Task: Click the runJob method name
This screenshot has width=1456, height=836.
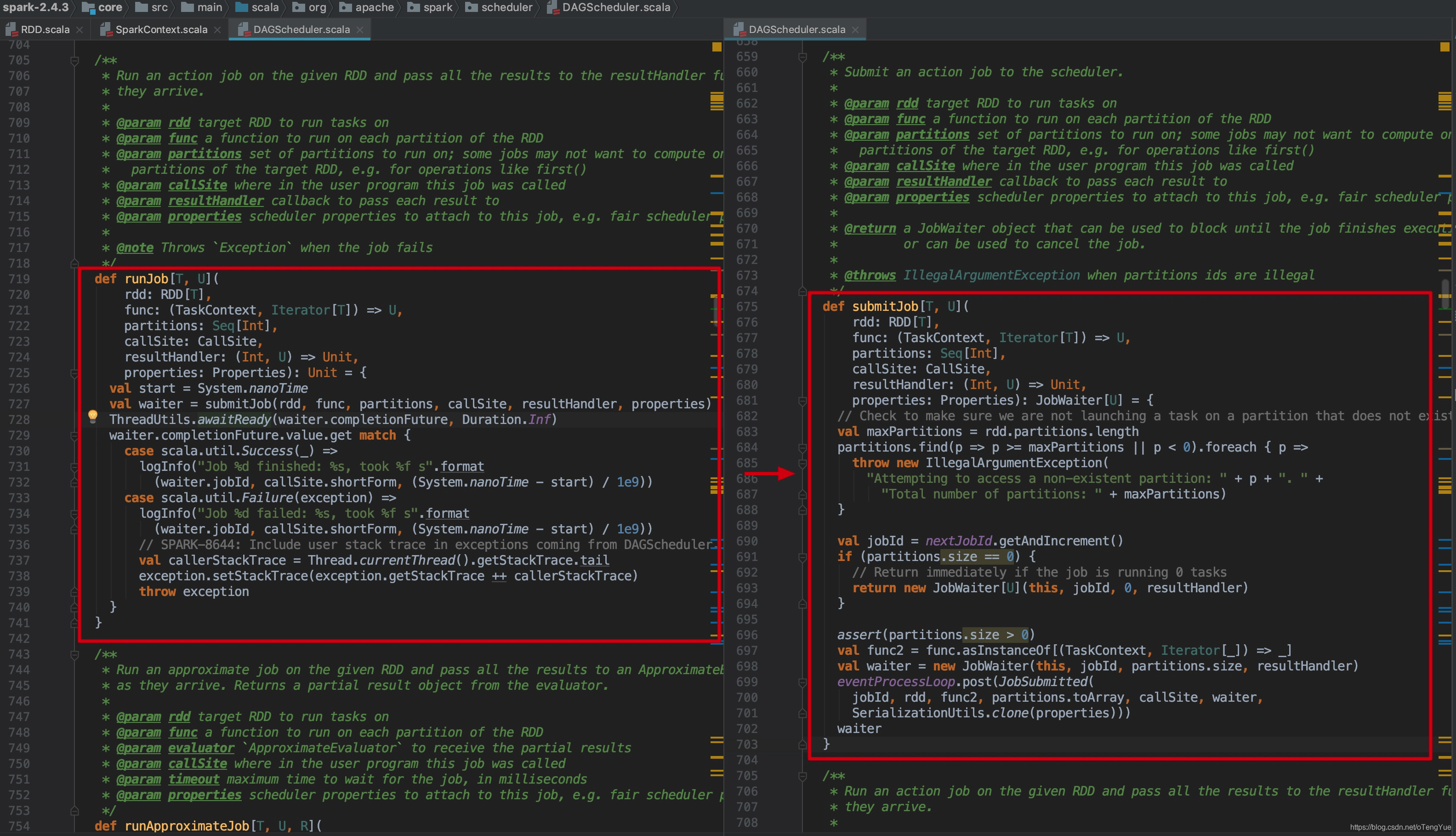Action: point(146,279)
